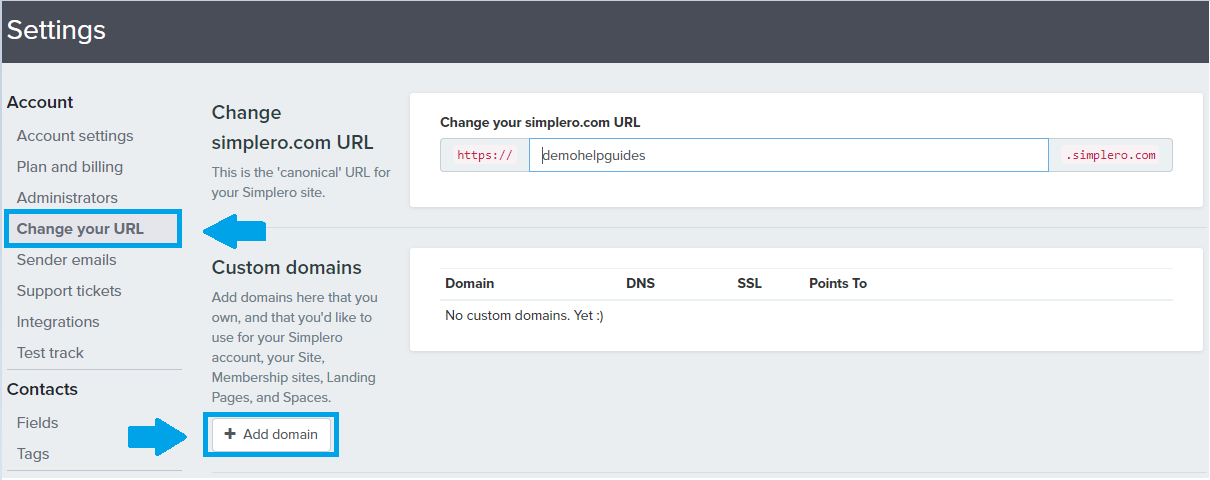
Task: Open Fields under Contacts
Action: point(37,423)
